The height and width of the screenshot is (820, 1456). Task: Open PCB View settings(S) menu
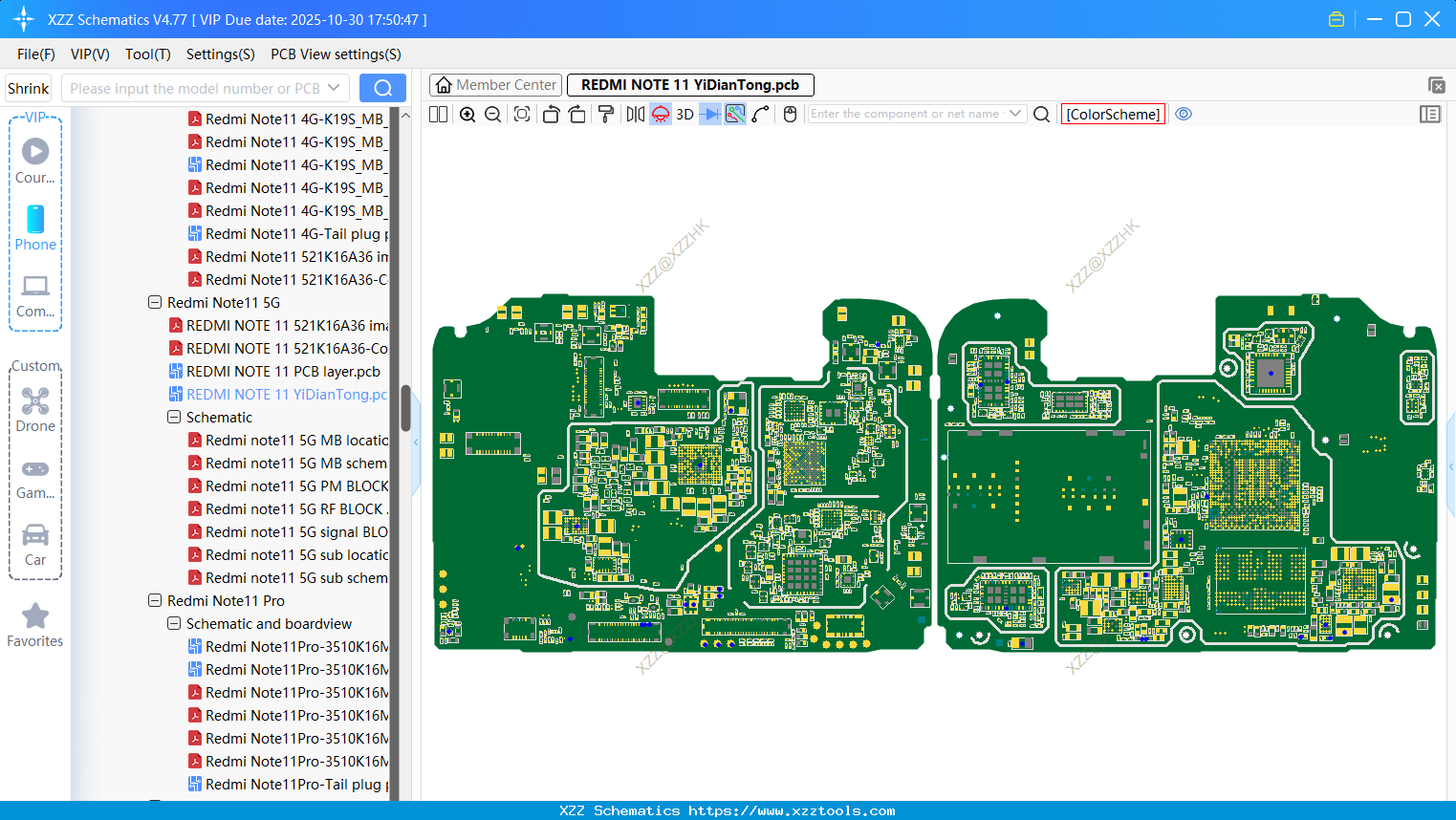(336, 54)
